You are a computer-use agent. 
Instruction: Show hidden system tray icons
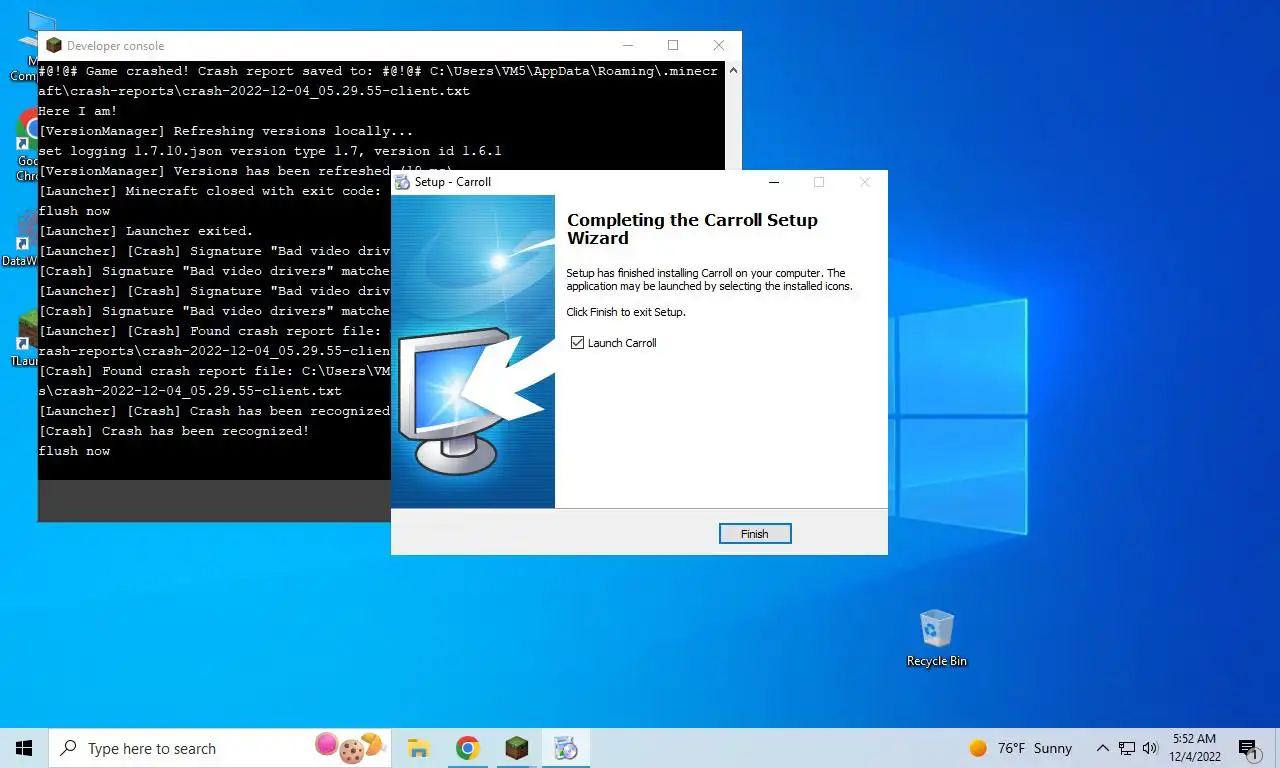1103,748
